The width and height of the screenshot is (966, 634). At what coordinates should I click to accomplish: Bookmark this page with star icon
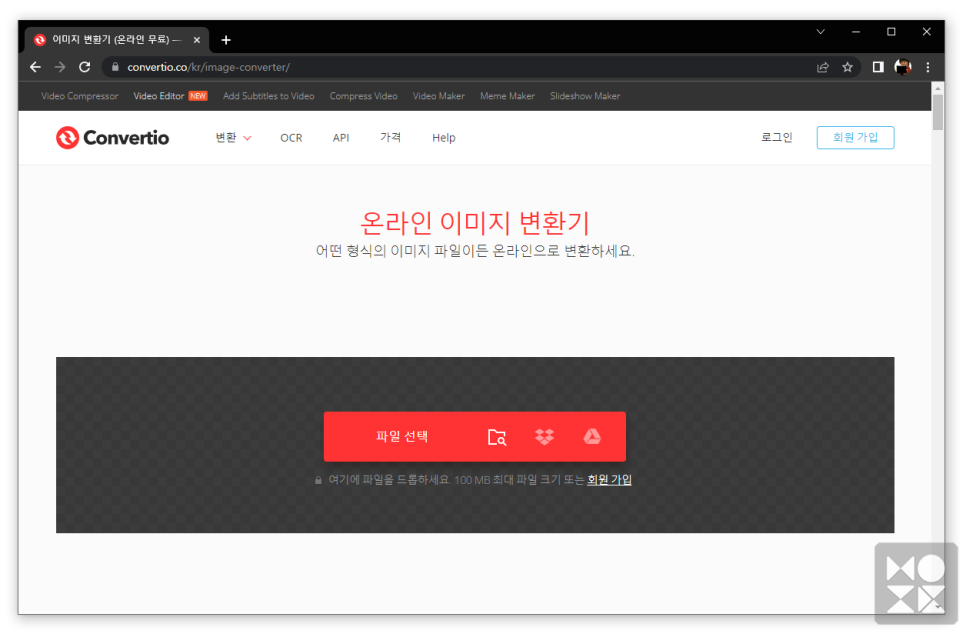847,67
